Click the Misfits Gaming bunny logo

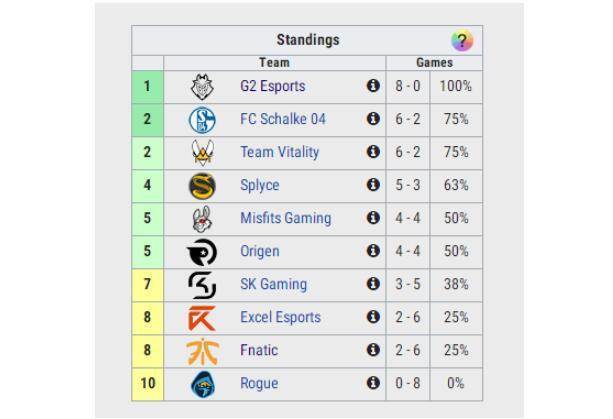point(202,219)
